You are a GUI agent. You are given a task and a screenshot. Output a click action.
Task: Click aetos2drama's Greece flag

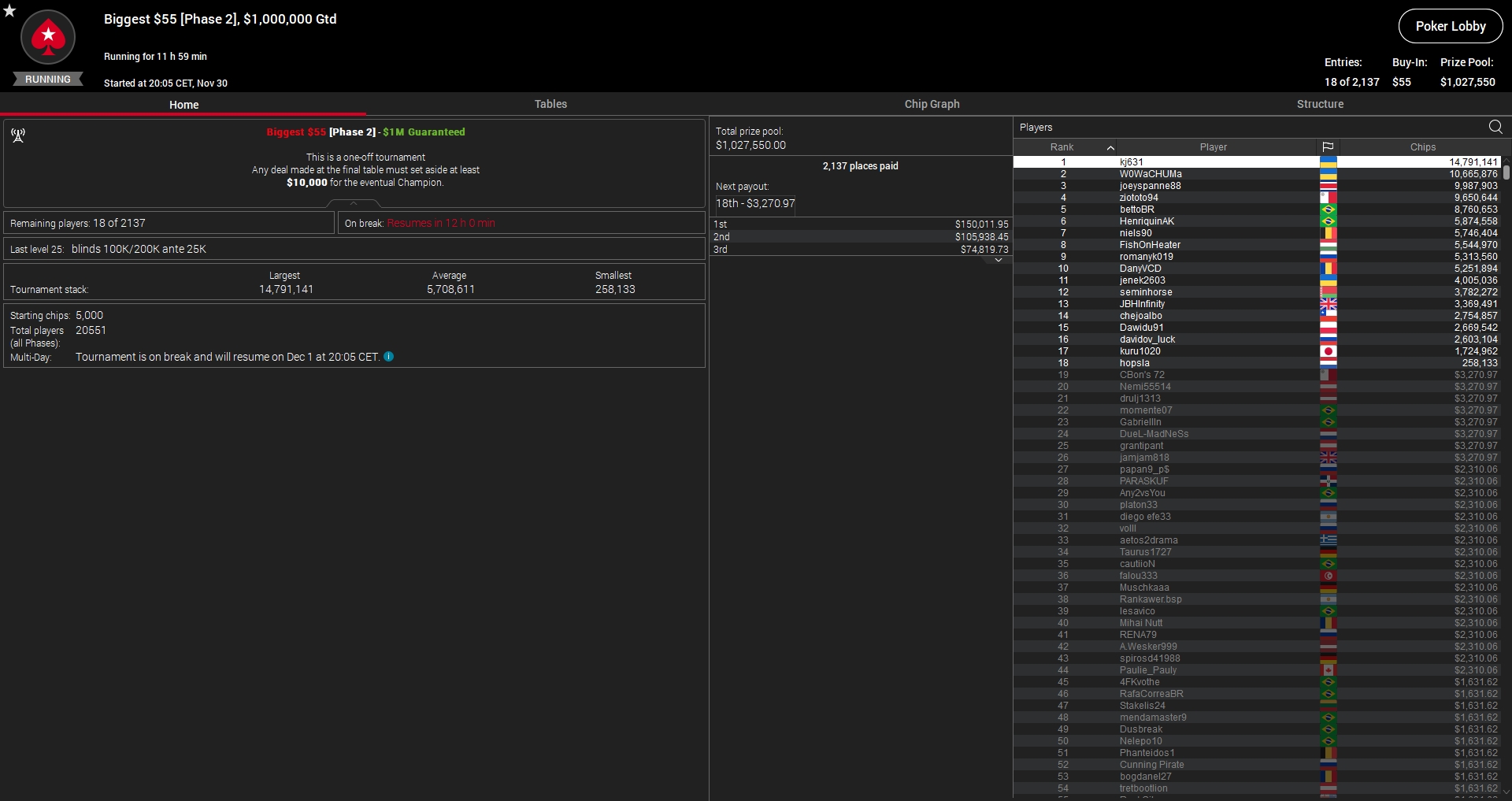click(x=1328, y=540)
